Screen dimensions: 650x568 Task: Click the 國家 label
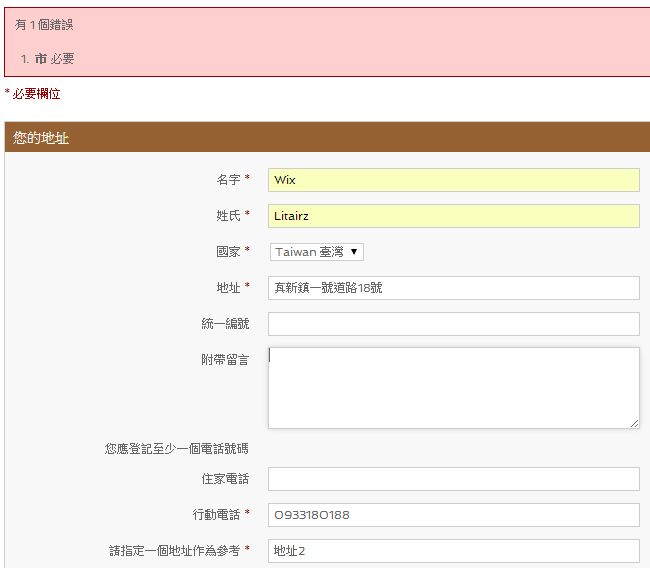(228, 251)
